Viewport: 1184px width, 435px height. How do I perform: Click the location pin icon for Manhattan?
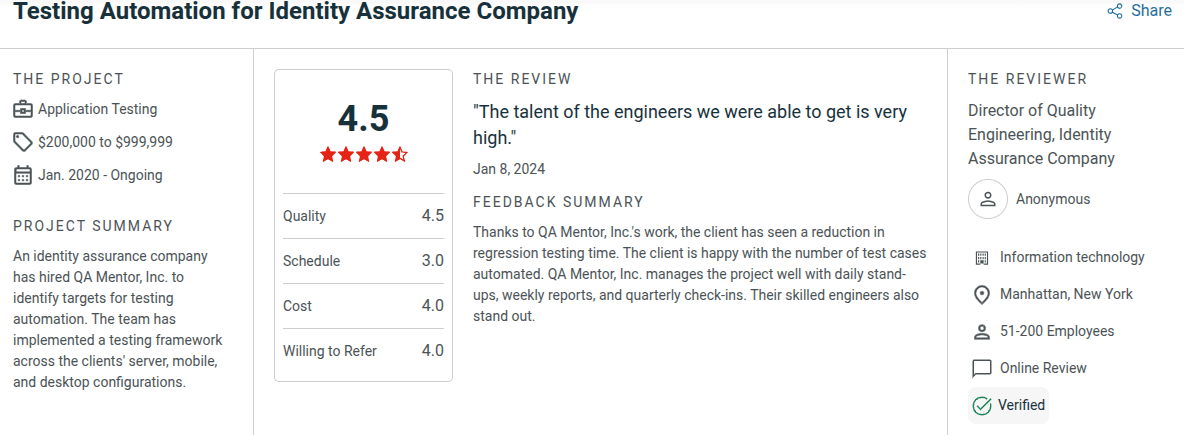pos(981,295)
